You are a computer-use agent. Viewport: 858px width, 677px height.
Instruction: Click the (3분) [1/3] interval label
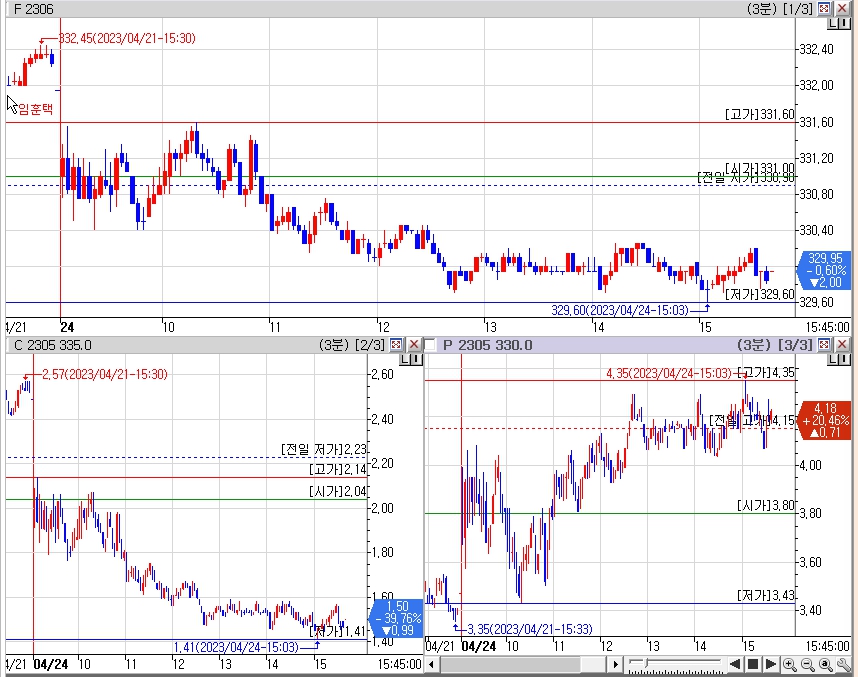click(780, 9)
